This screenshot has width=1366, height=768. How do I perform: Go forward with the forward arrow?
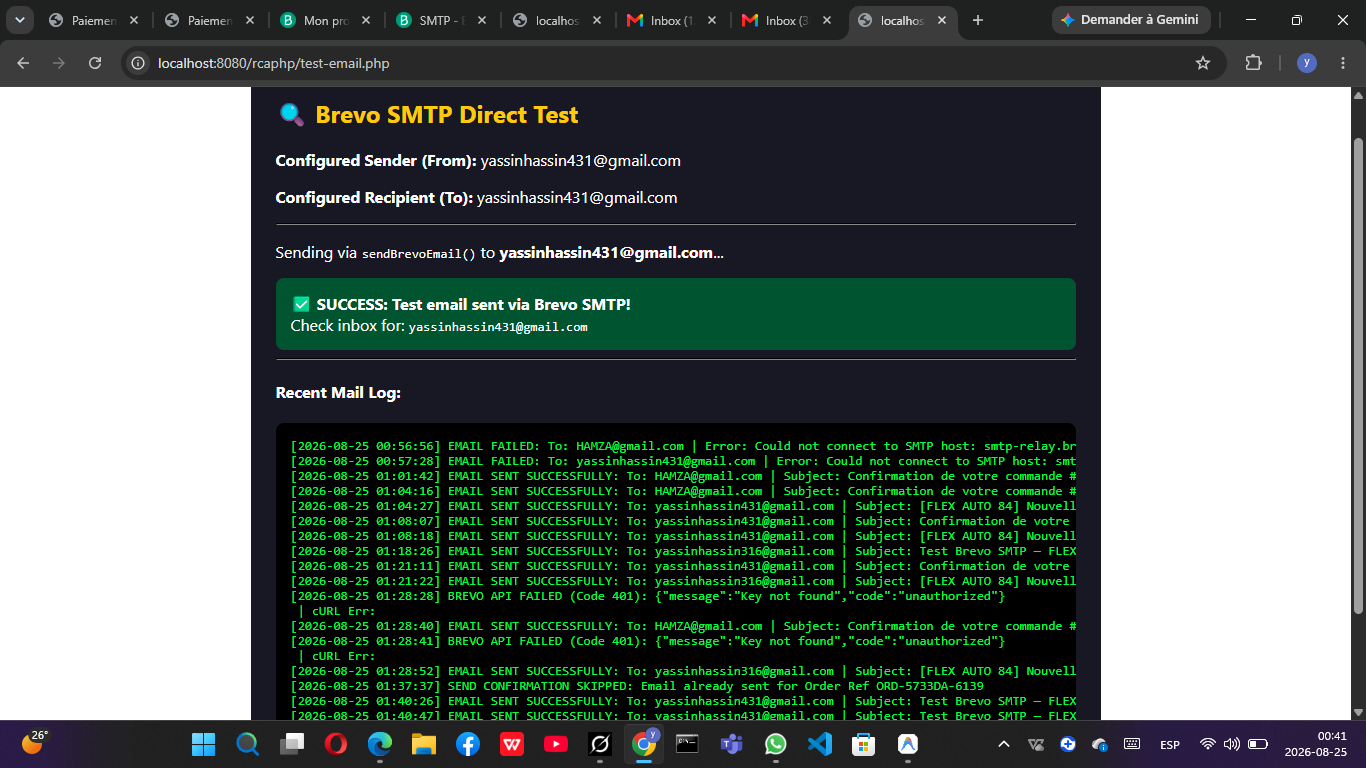(x=59, y=63)
